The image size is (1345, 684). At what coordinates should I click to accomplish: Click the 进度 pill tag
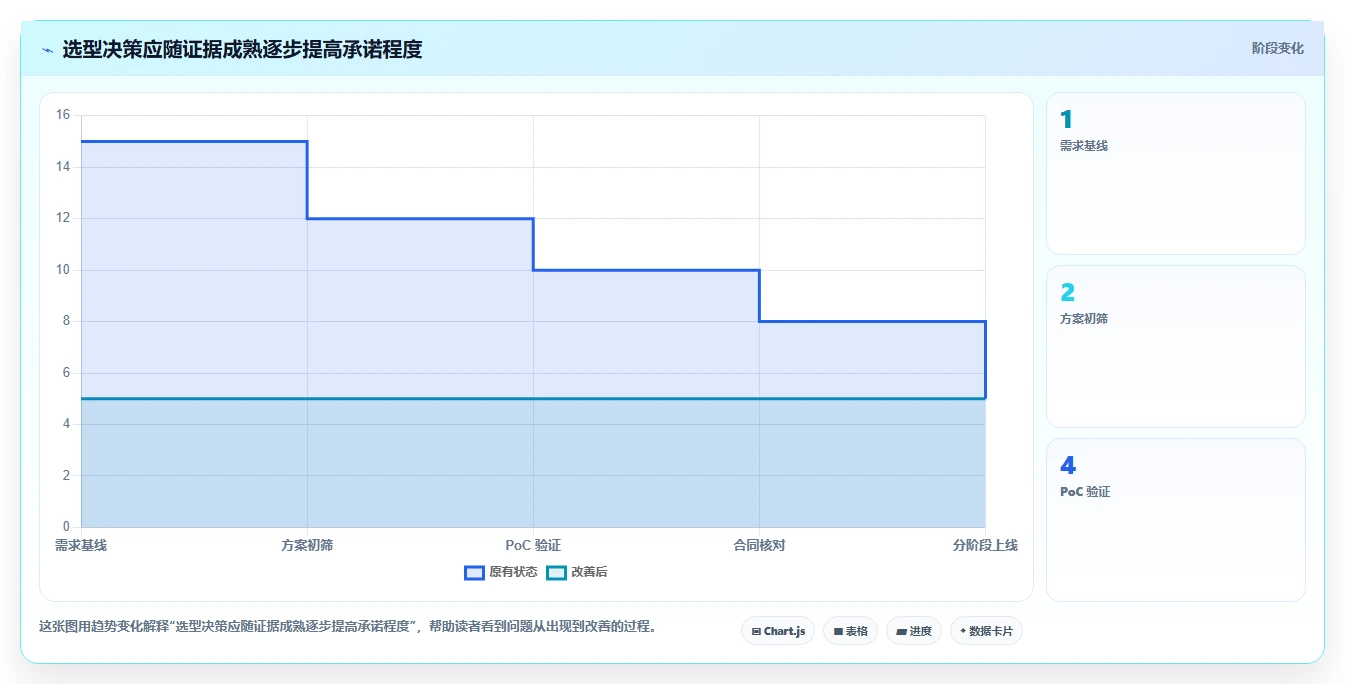pyautogui.click(x=914, y=631)
